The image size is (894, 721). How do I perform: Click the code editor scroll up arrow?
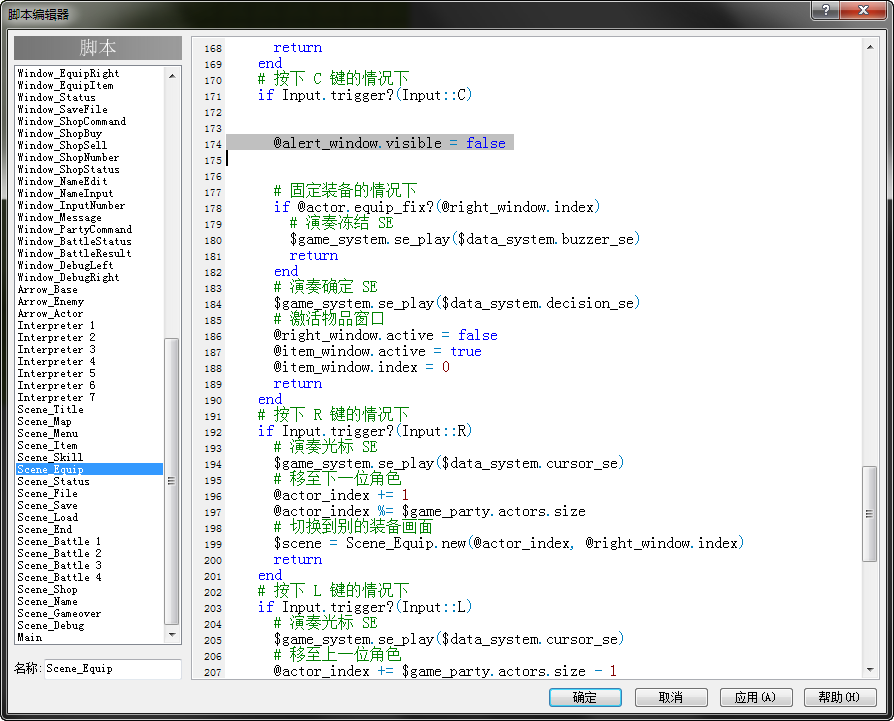click(x=869, y=47)
